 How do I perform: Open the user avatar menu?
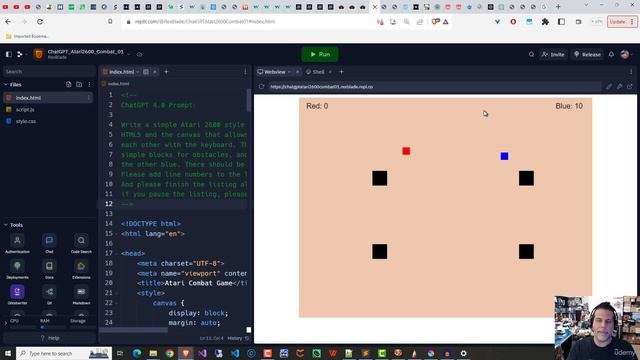pyautogui.click(x=625, y=54)
